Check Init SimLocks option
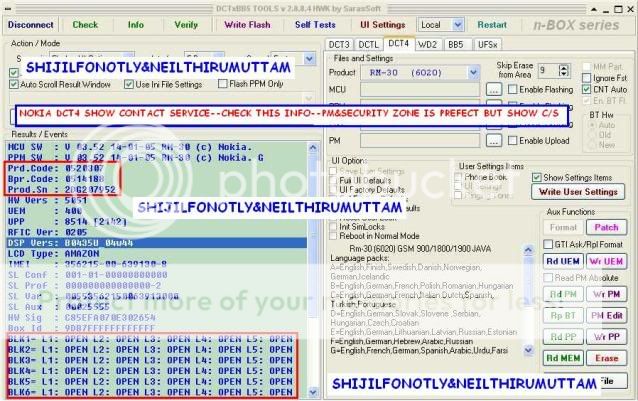 (x=333, y=227)
